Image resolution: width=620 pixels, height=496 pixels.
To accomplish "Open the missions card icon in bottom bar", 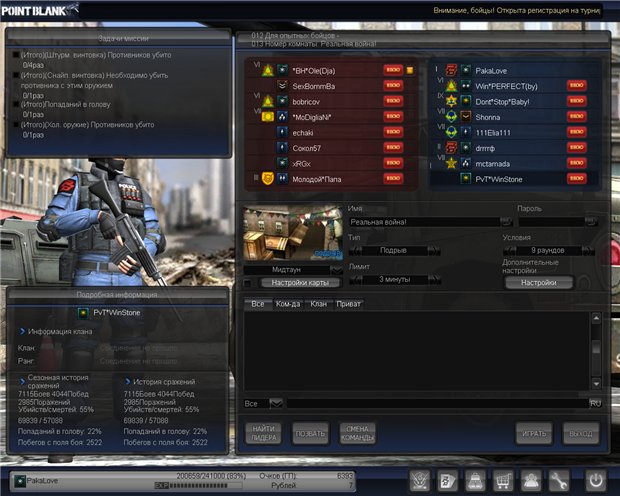I will (x=449, y=480).
